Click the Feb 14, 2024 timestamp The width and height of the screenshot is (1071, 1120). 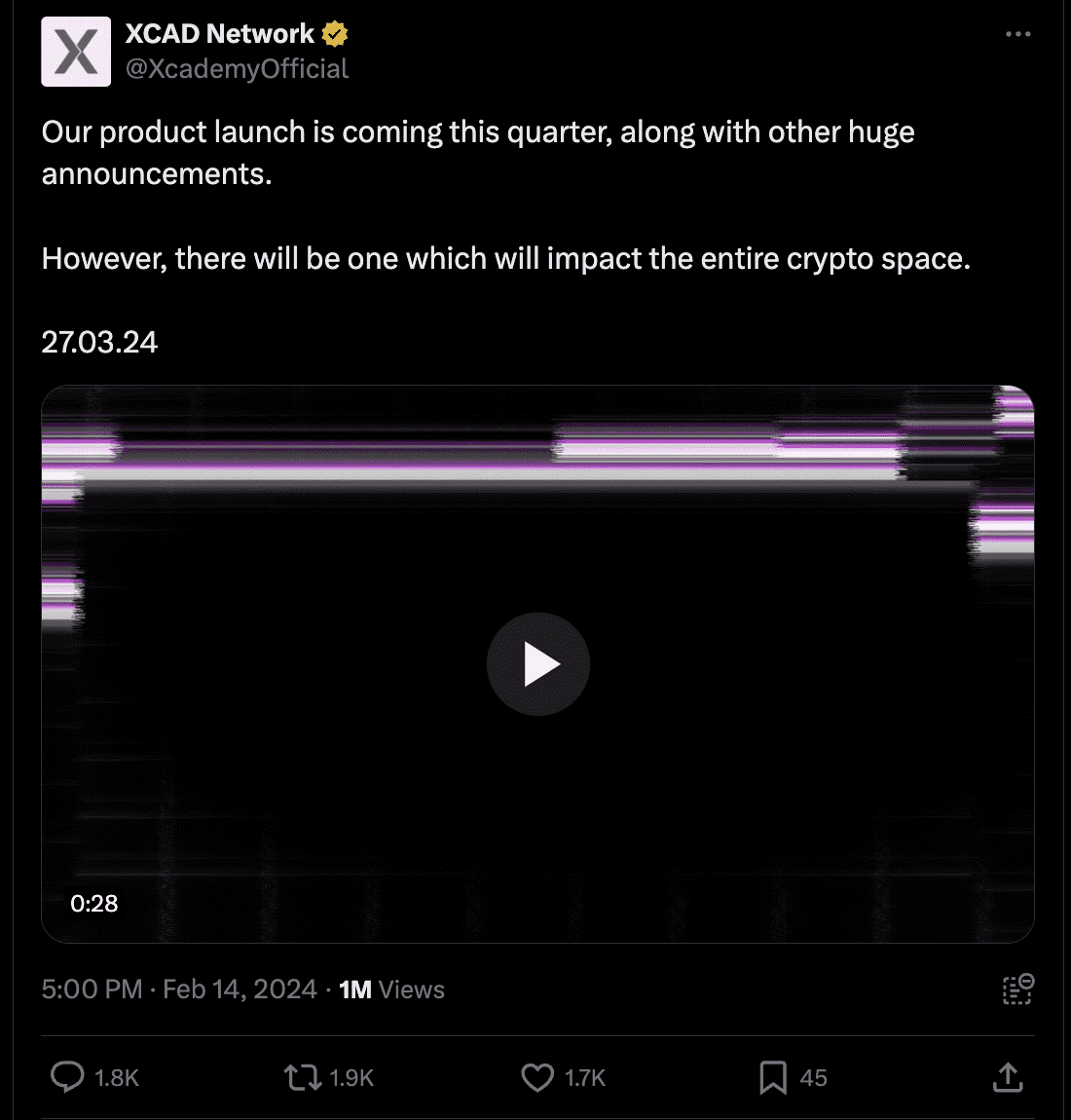click(x=239, y=989)
